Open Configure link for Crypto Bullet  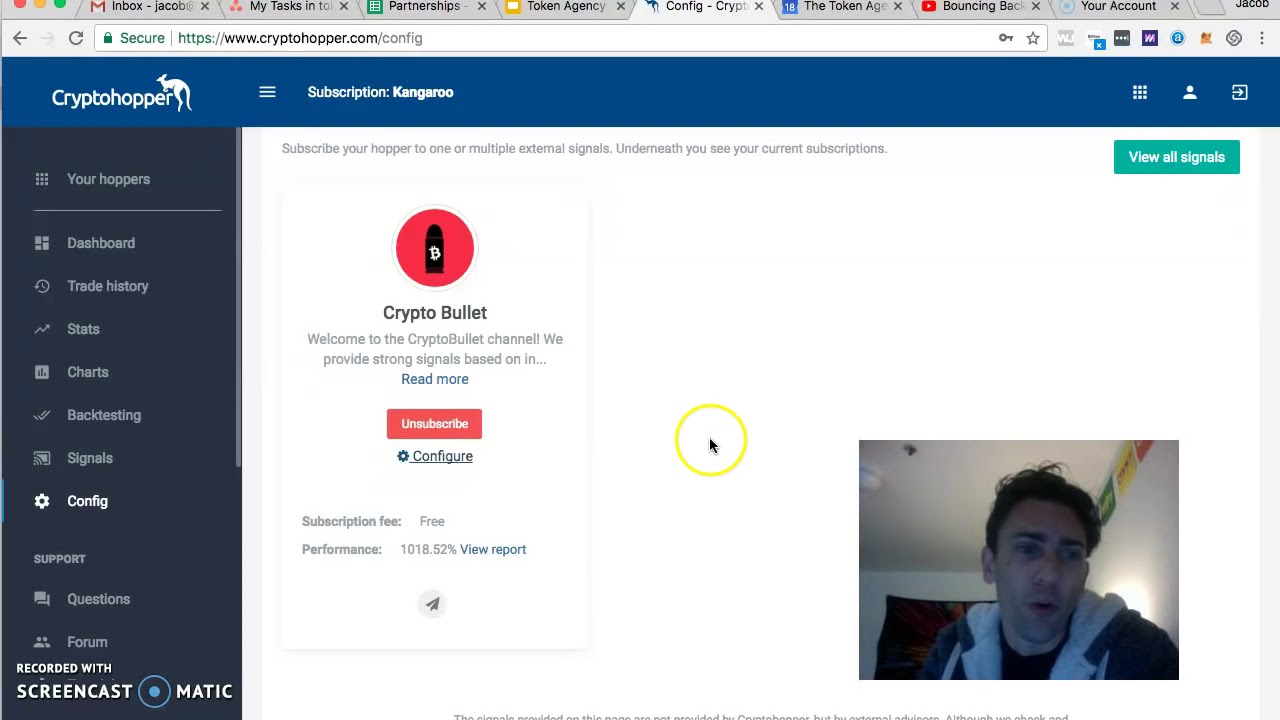coord(435,456)
